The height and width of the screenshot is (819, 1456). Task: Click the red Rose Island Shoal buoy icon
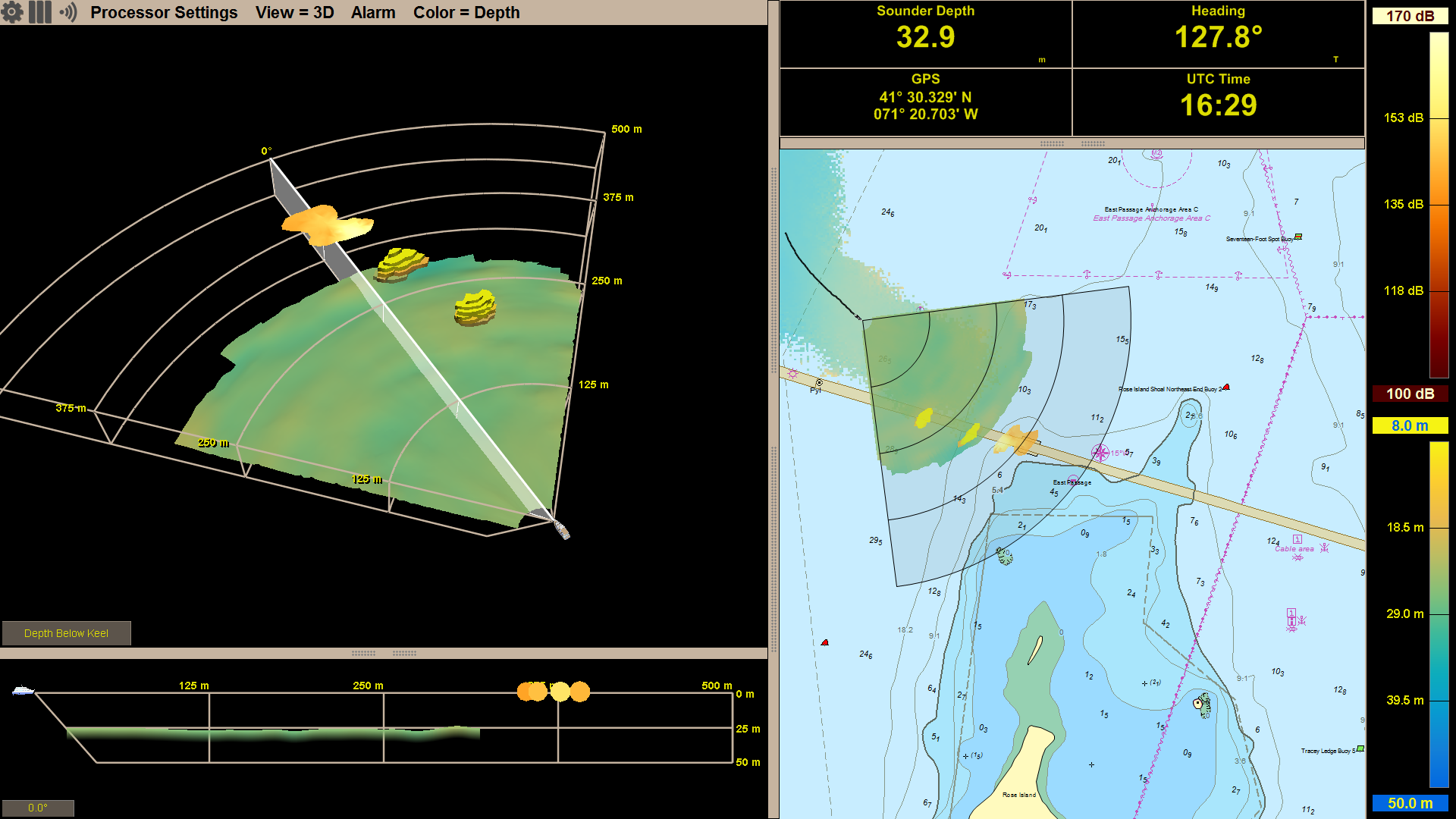click(x=1226, y=388)
